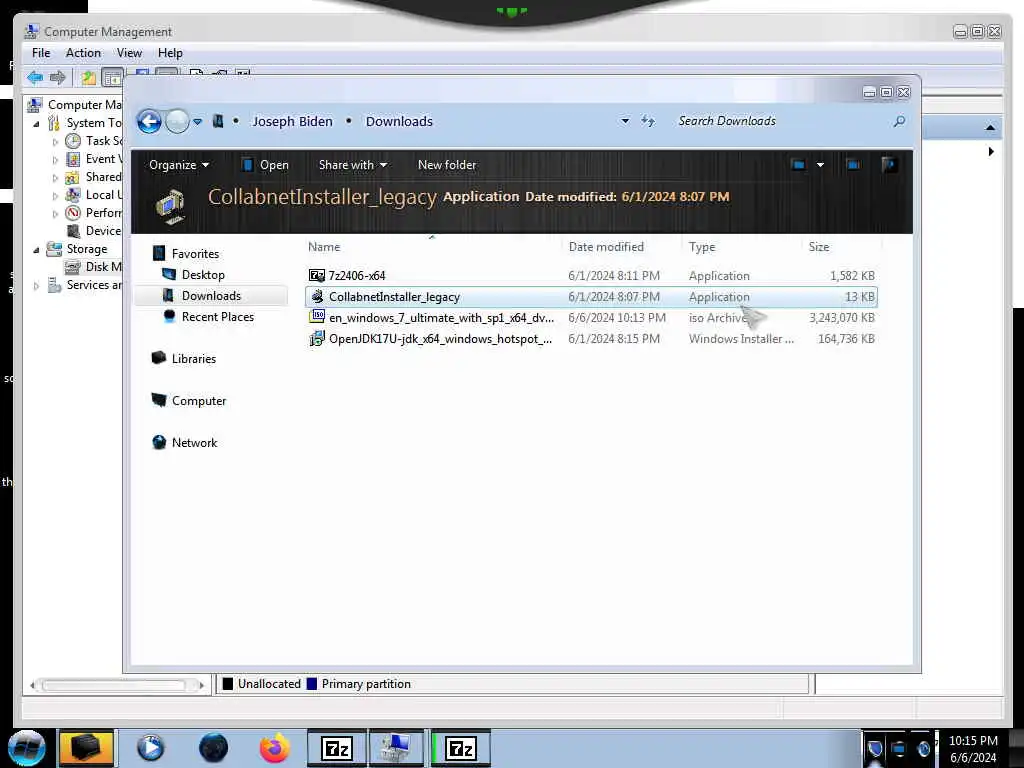Switch to Computer Management taskbar button
The height and width of the screenshot is (768, 1024).
396,748
